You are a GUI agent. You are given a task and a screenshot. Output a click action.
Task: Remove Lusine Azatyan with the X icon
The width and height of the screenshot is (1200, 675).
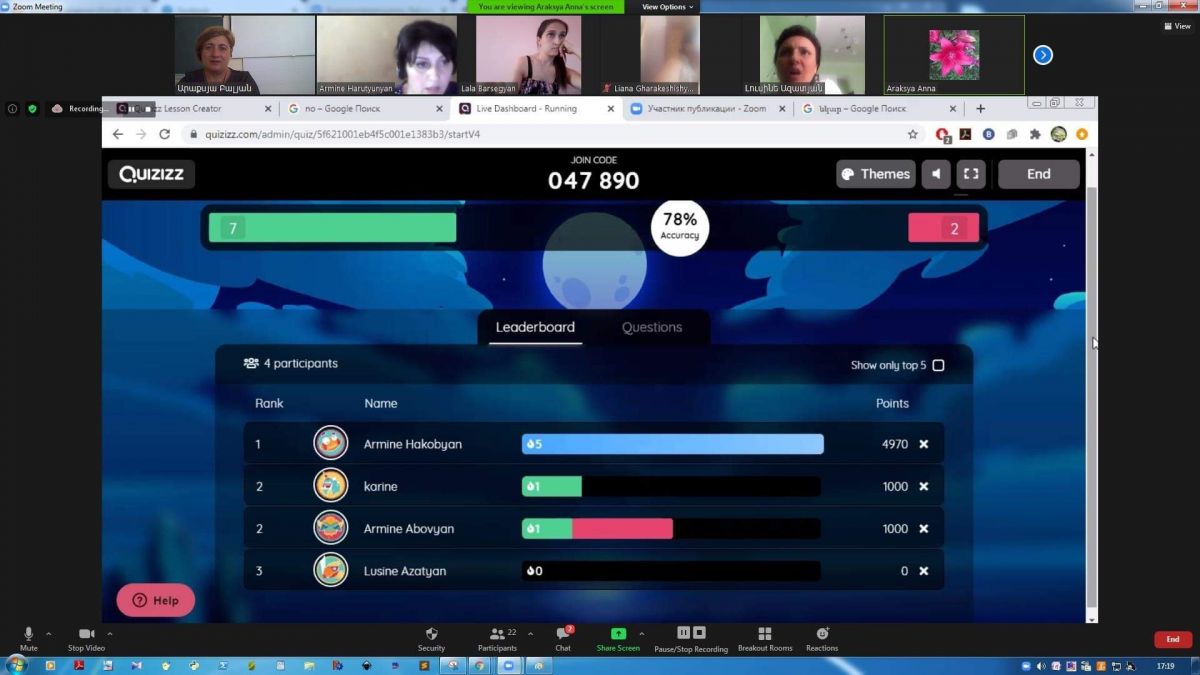[x=924, y=571]
